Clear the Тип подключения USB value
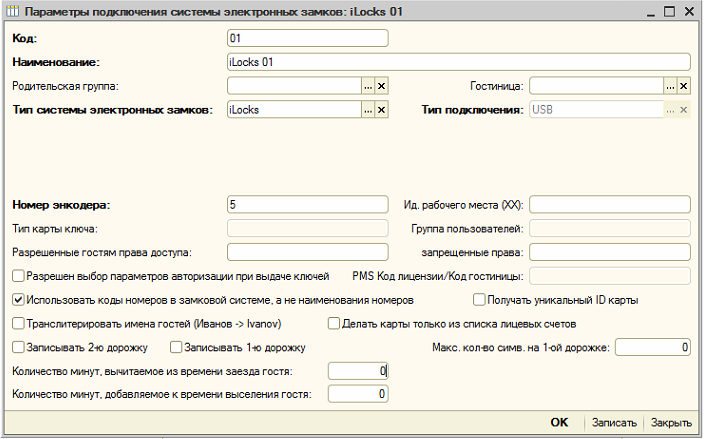Viewport: 704px width, 439px height. [x=684, y=110]
